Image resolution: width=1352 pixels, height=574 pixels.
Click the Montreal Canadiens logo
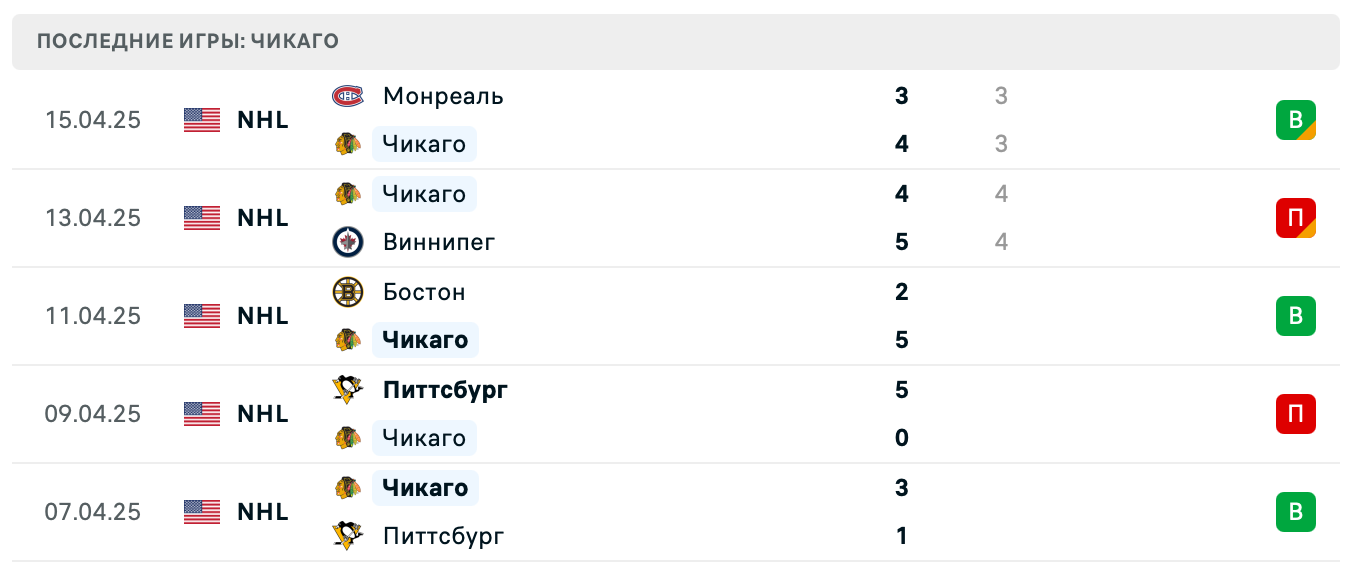tap(347, 96)
